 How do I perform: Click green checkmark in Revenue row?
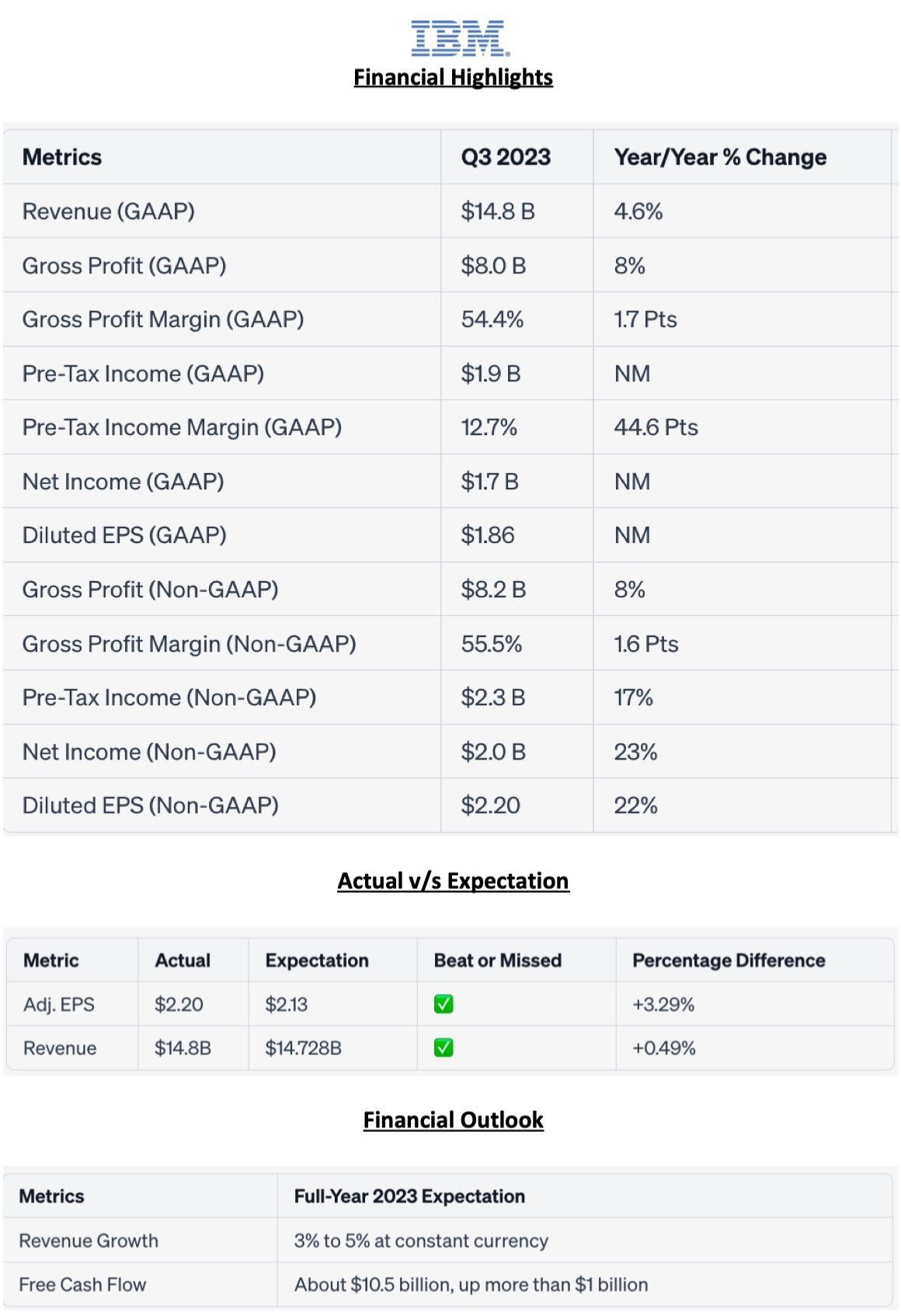point(444,1048)
